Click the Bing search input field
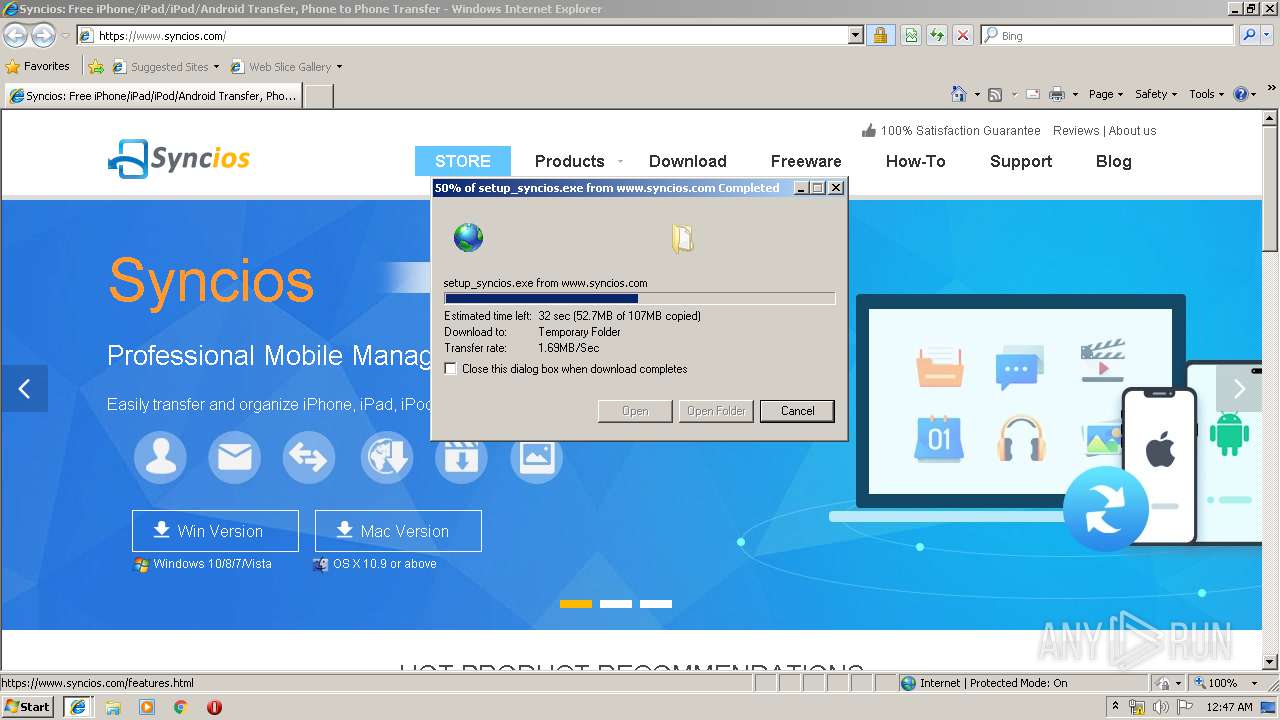 coord(1108,36)
